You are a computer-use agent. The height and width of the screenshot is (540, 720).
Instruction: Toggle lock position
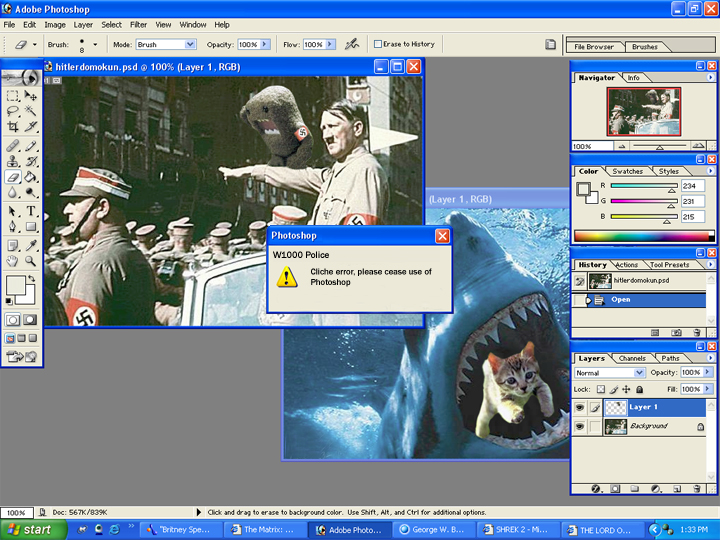[x=626, y=389]
